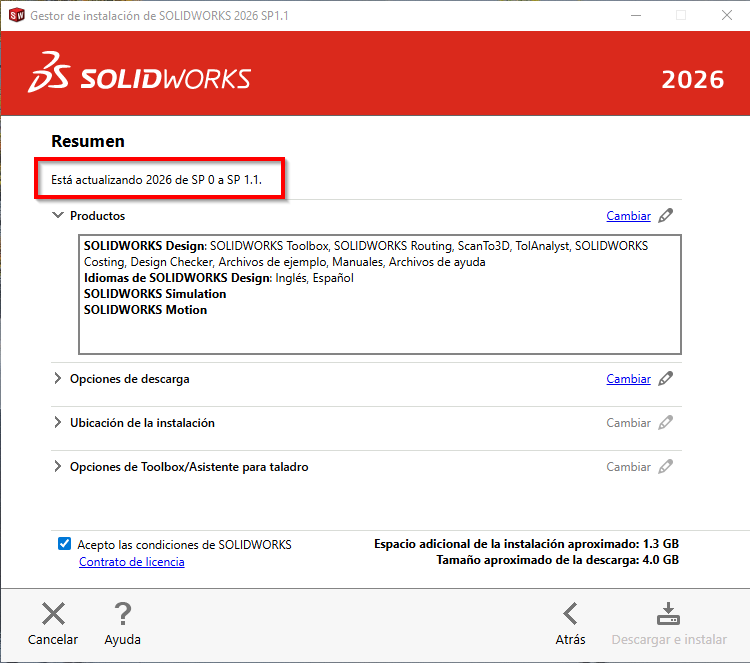
Task: Click Cambiar link for Productos
Action: [628, 216]
